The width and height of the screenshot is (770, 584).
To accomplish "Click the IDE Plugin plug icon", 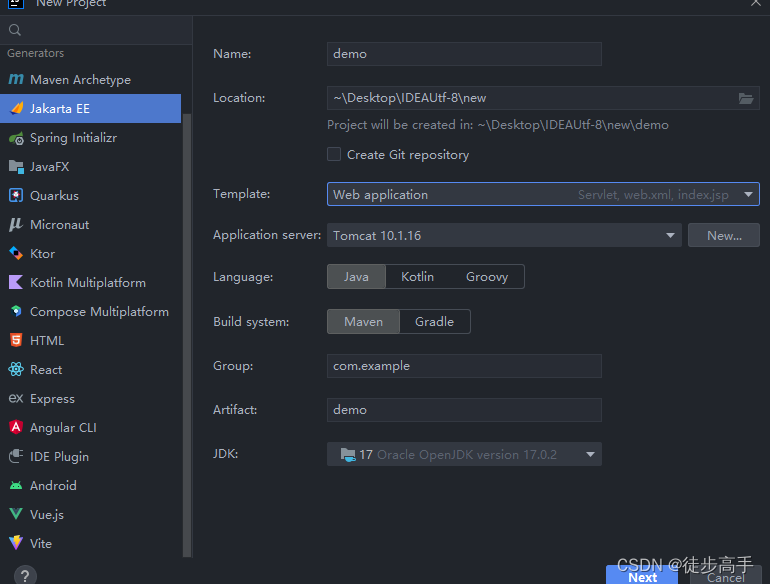I will point(16,456).
